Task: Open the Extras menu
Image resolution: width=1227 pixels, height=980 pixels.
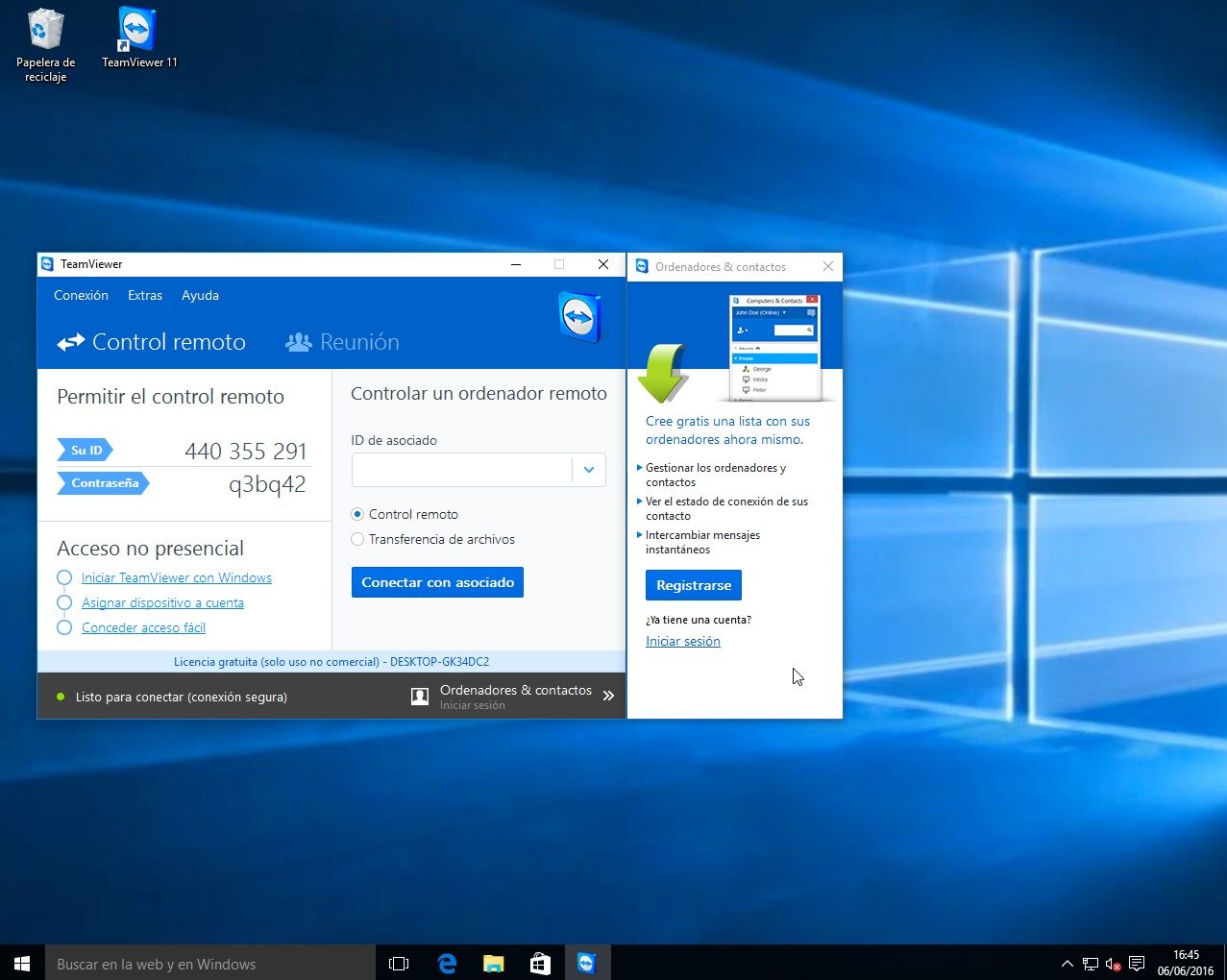Action: (145, 295)
